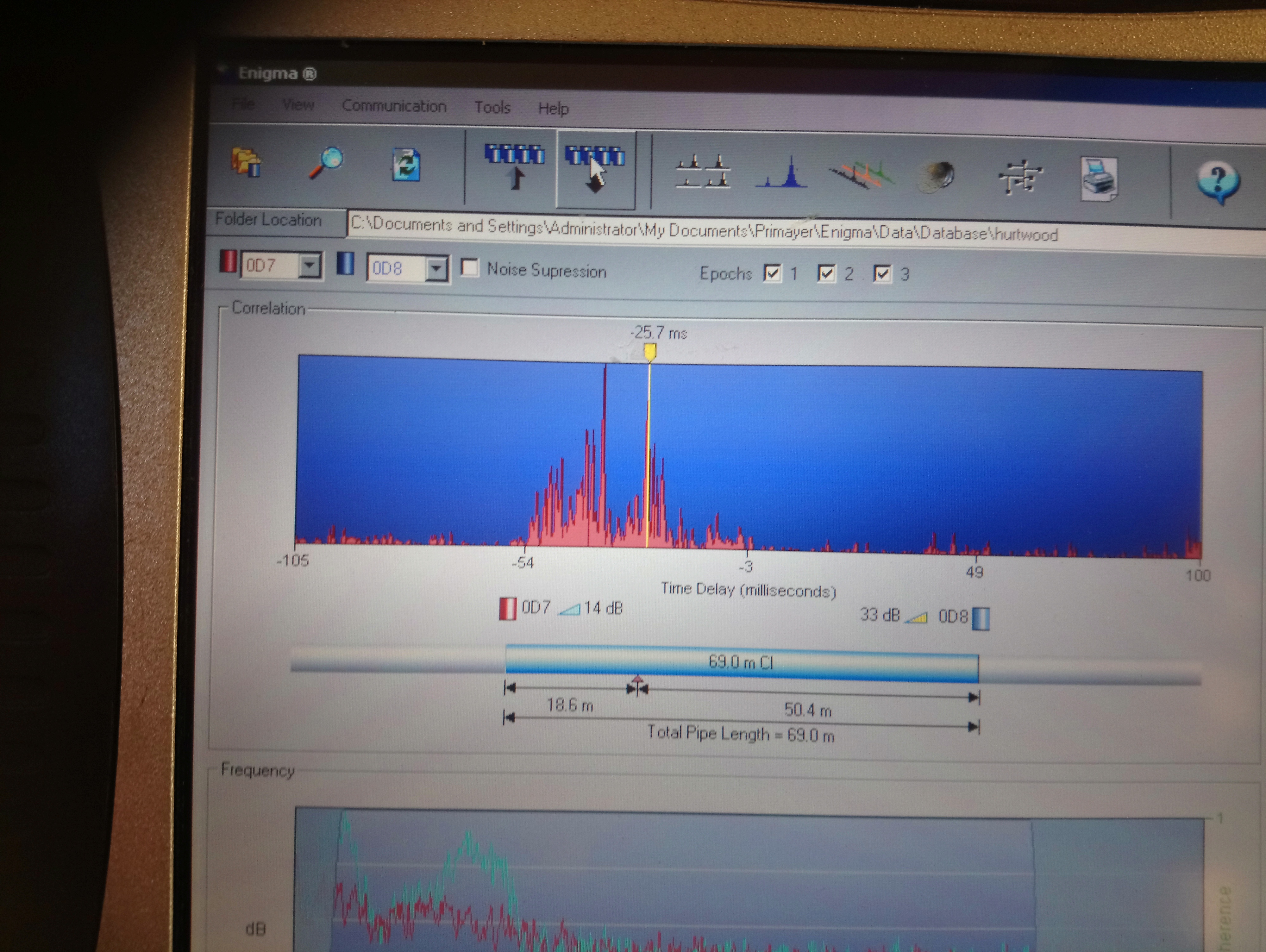Enable the Noise Supression checkbox

(x=470, y=268)
